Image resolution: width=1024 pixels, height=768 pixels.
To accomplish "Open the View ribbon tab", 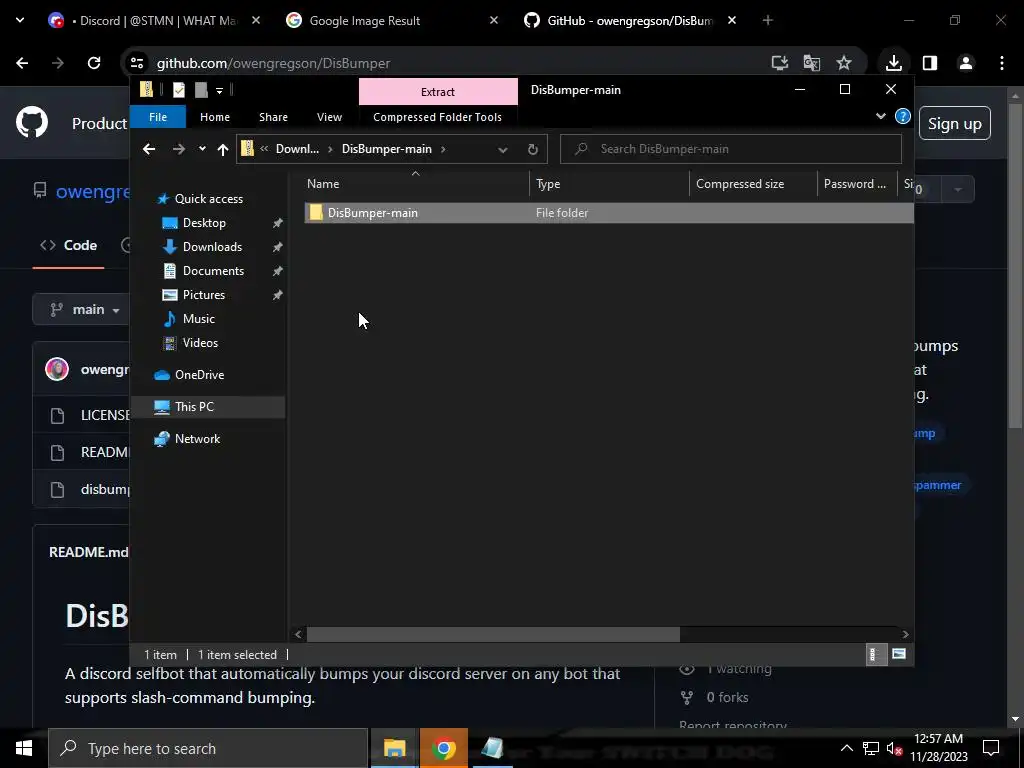I will click(x=329, y=117).
